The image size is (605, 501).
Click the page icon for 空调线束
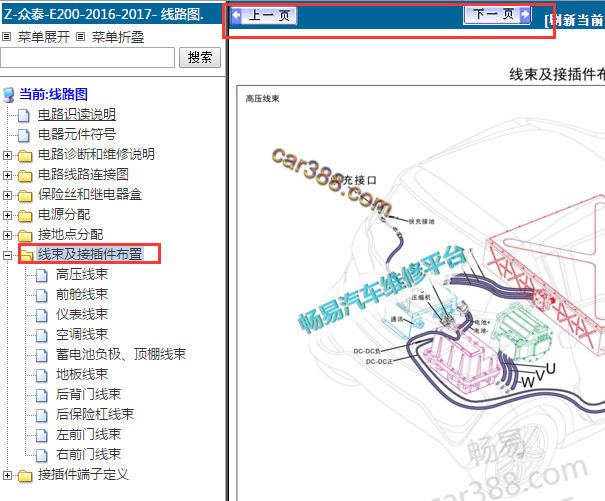click(x=42, y=335)
